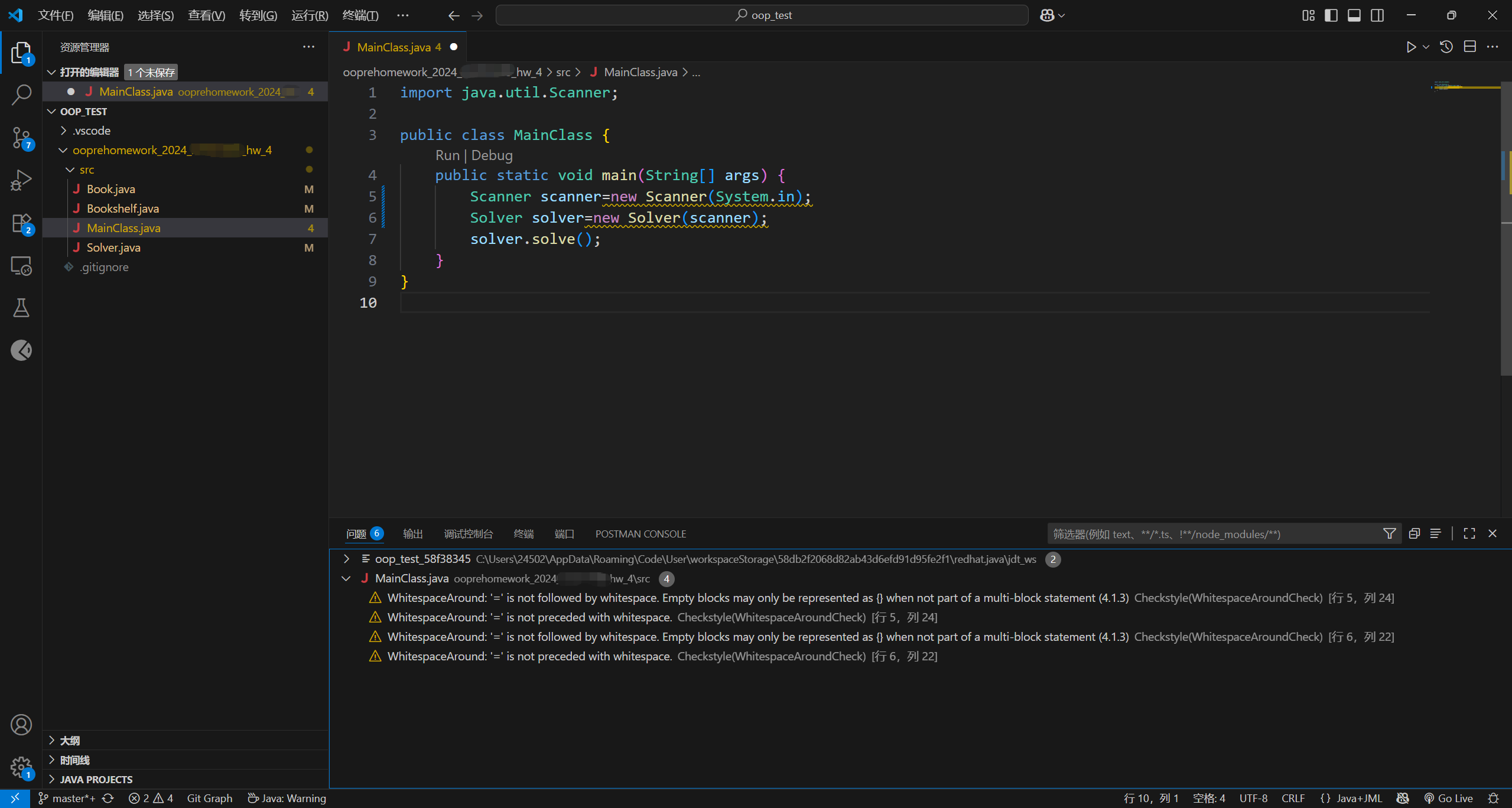The image size is (1512, 808).
Task: Open the Search view in activity bar
Action: click(21, 95)
